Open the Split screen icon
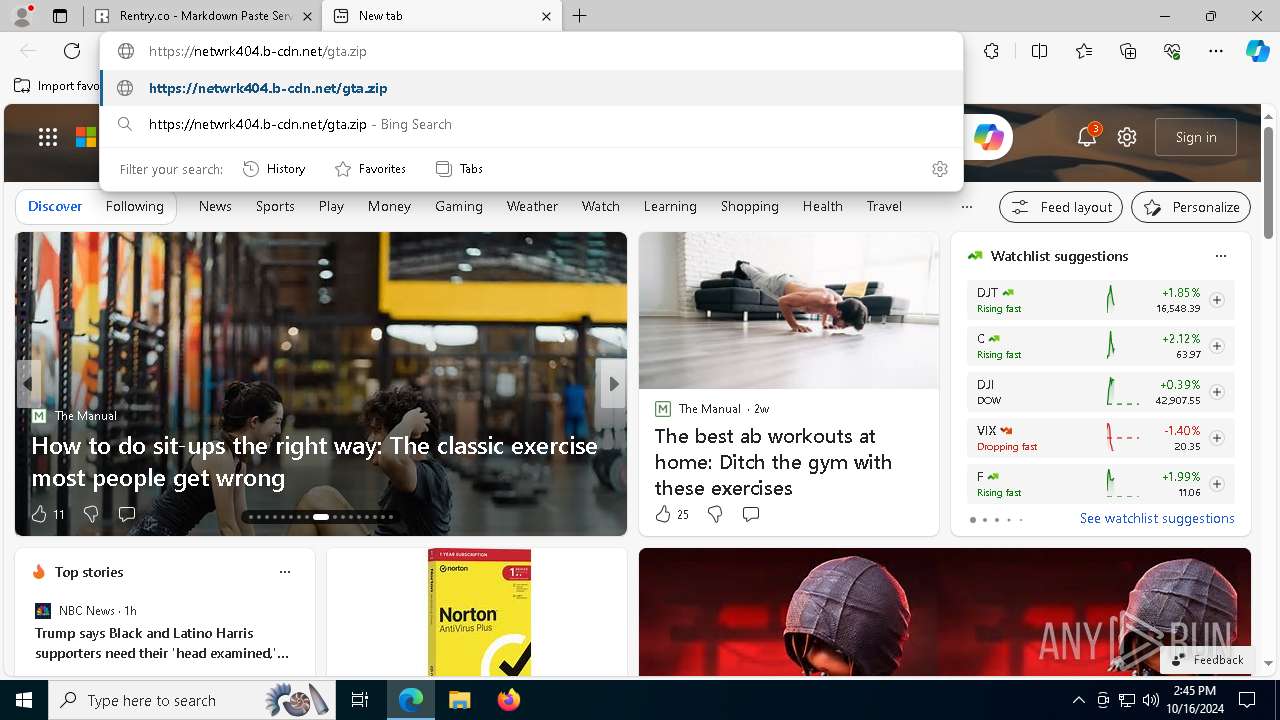1280x720 pixels. point(1039,51)
